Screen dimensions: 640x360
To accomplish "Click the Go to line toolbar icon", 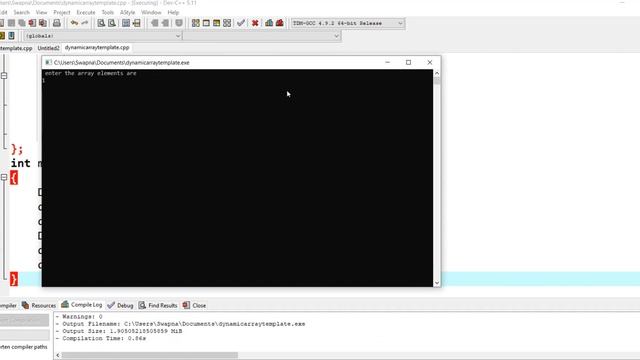I will [x=136, y=23].
